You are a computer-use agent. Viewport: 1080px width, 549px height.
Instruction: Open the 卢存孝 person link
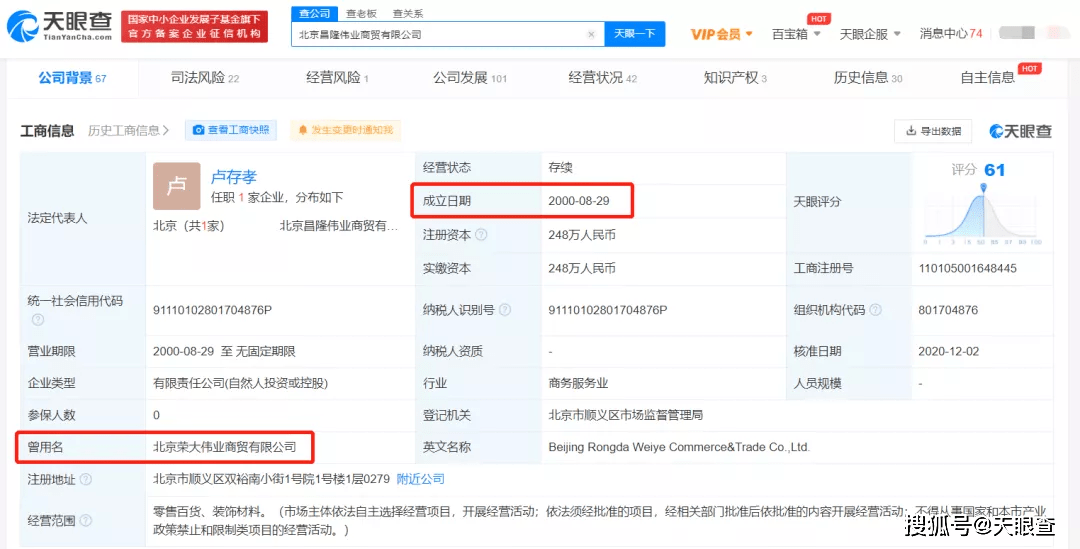click(233, 177)
